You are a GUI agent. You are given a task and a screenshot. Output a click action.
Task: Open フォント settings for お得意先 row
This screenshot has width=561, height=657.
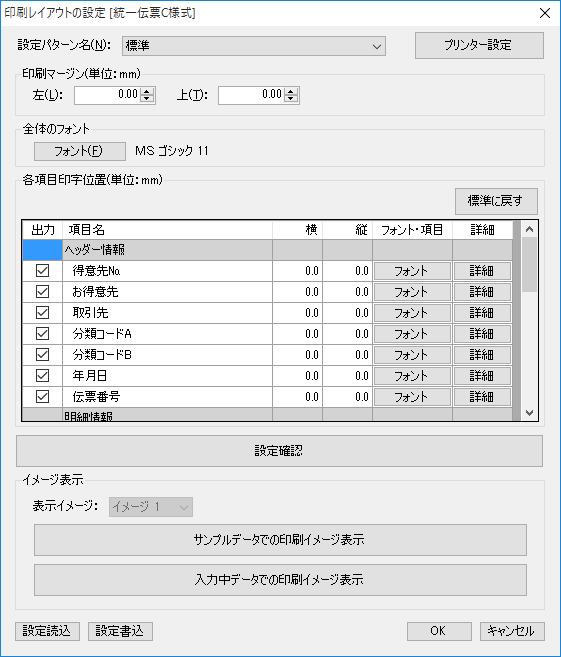[412, 292]
